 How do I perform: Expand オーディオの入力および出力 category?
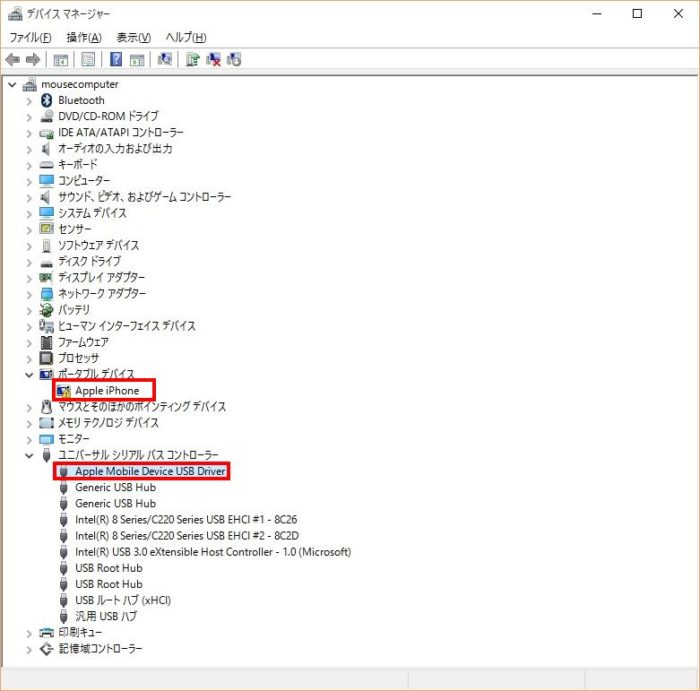pyautogui.click(x=29, y=149)
